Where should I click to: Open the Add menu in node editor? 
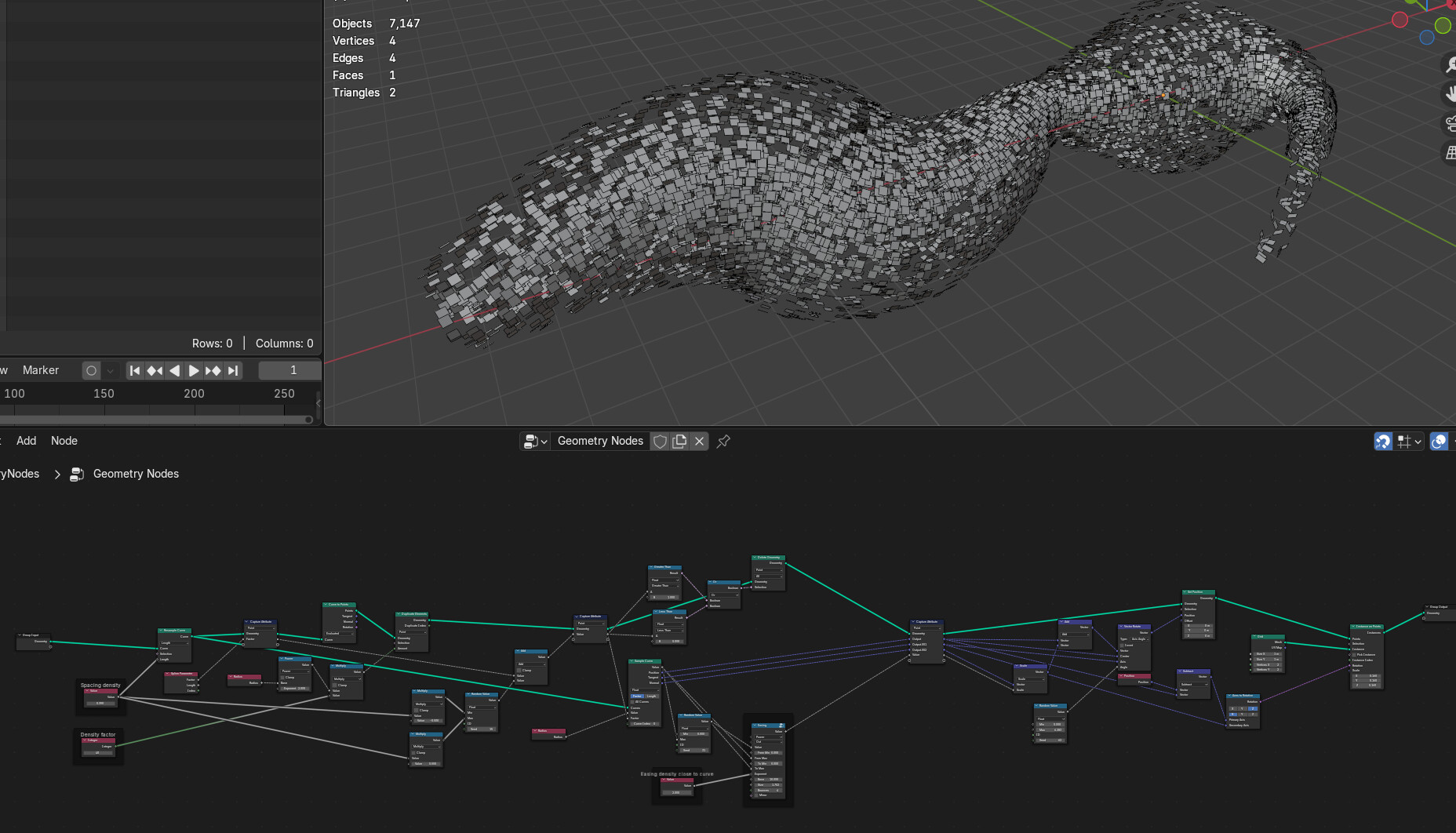(x=26, y=441)
